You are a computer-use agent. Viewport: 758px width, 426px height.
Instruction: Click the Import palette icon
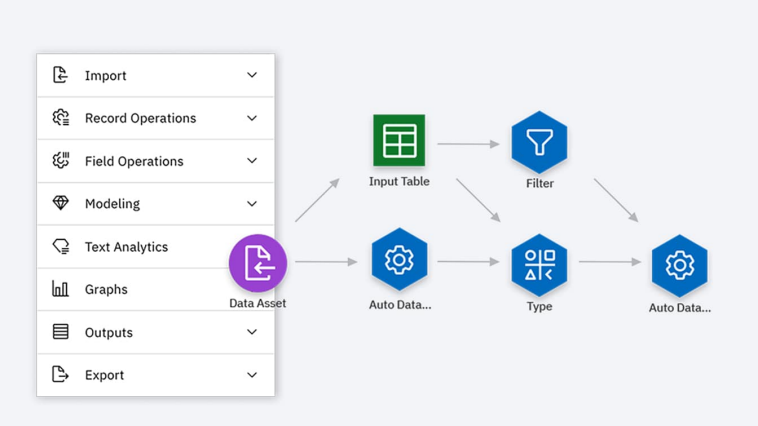[x=61, y=75]
